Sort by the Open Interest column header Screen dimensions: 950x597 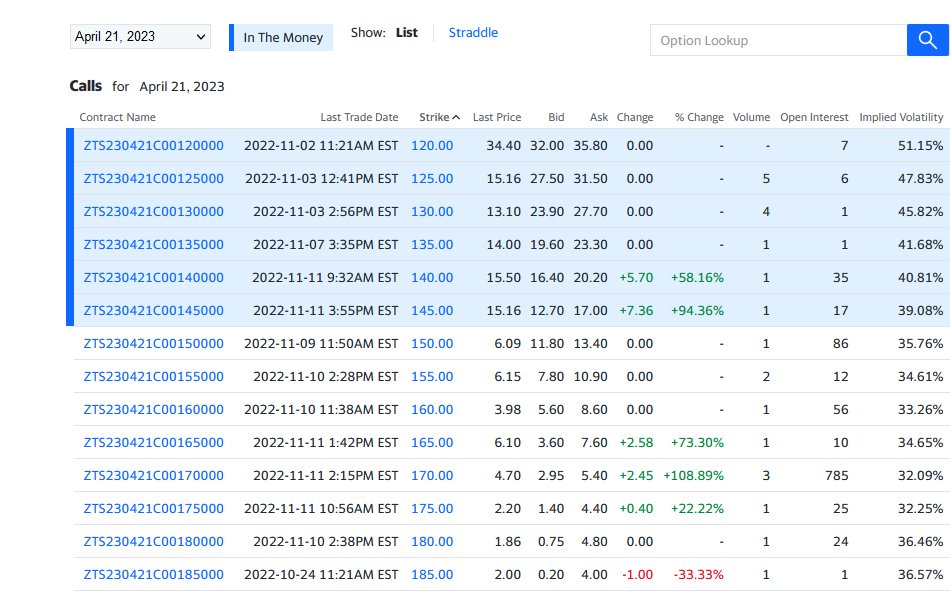click(x=814, y=117)
